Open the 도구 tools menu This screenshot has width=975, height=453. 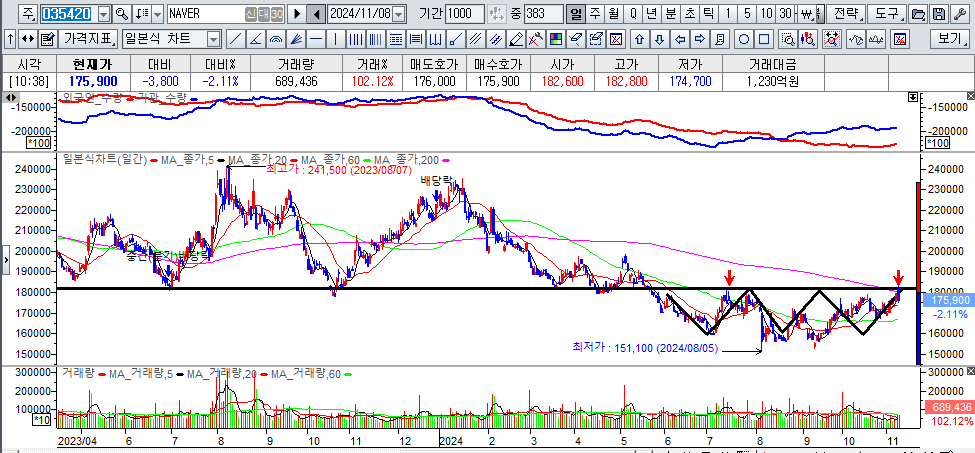[885, 14]
